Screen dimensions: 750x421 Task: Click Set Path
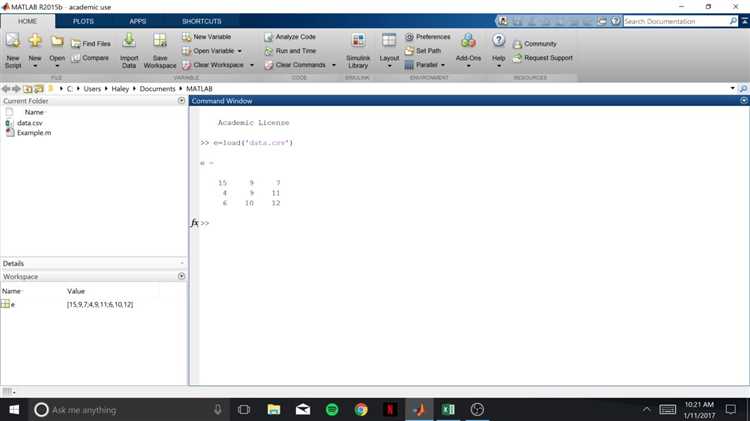[423, 51]
